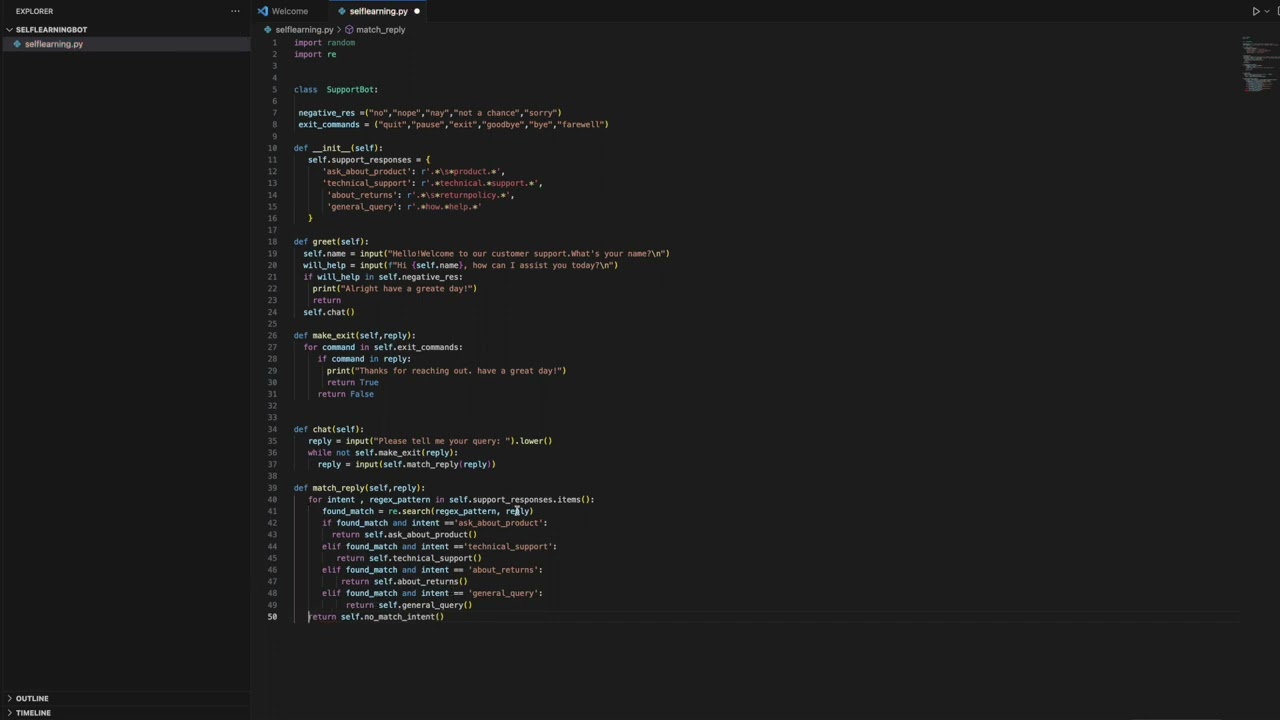Click the 'about_returns' regex dictionary entry
This screenshot has height=720, width=1280.
click(420, 195)
